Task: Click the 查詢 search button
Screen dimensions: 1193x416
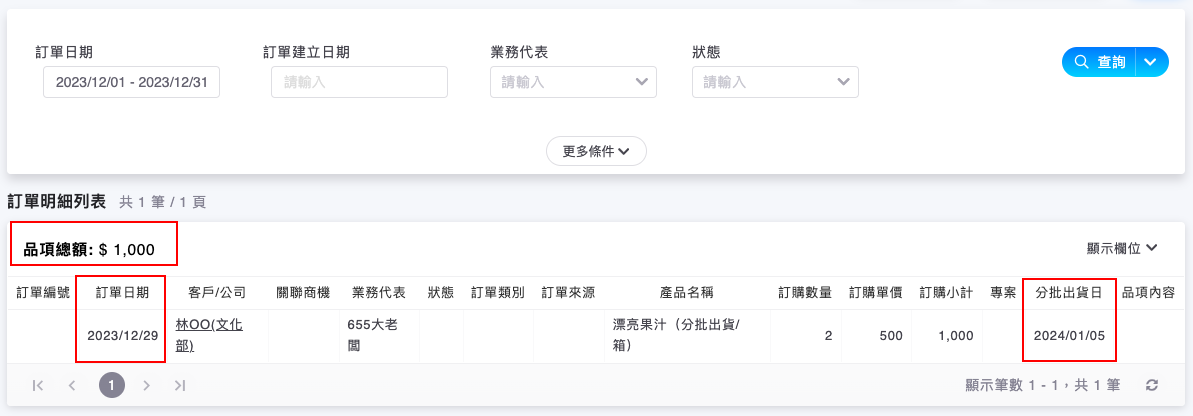Action: tap(1099, 62)
